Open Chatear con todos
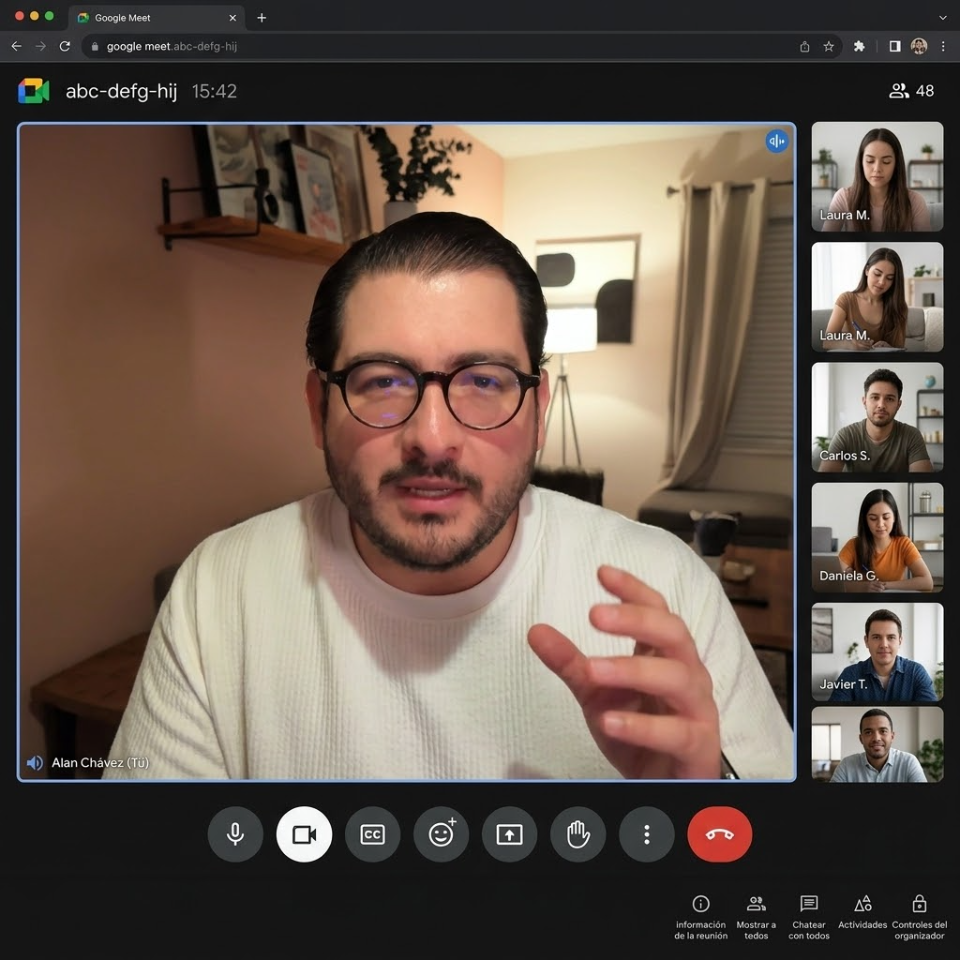The width and height of the screenshot is (960, 960). point(809,917)
